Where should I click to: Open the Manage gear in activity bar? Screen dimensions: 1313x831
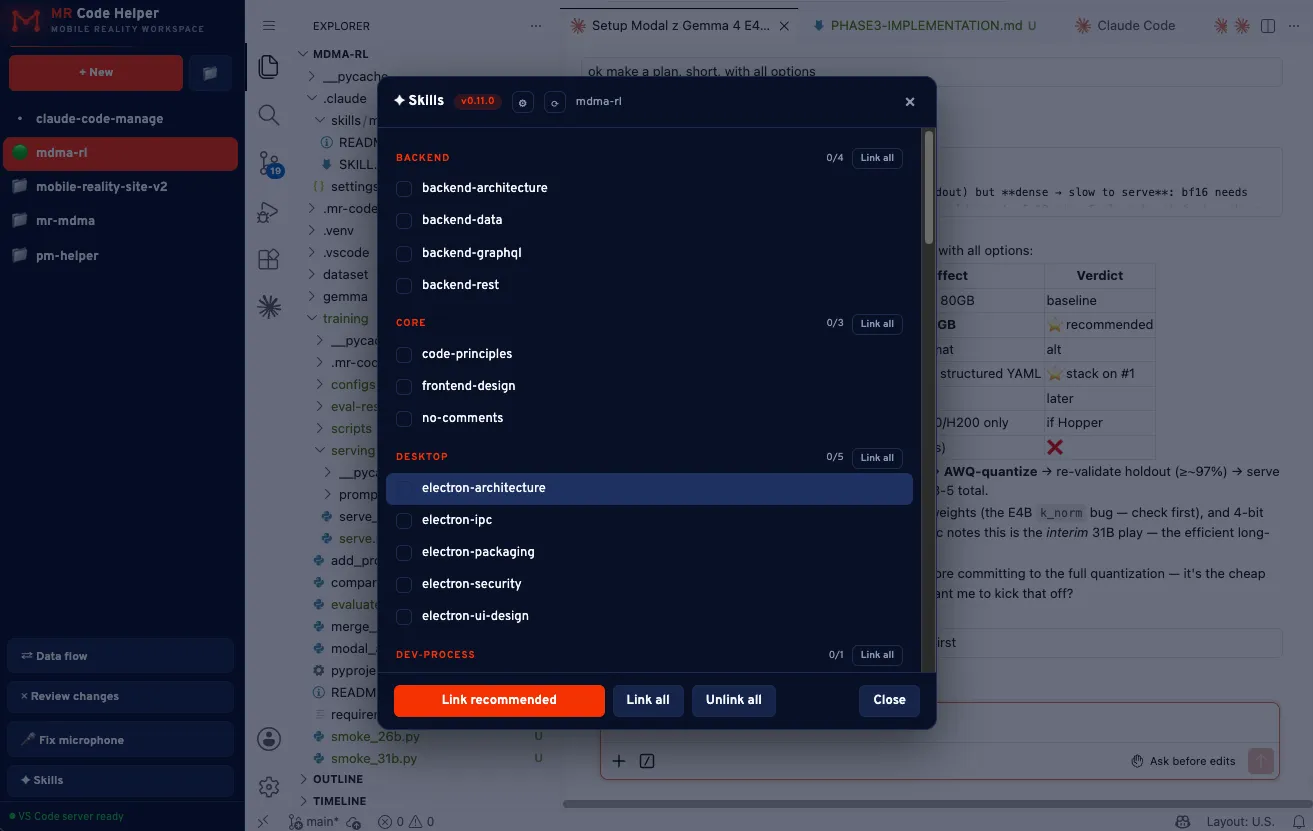tap(269, 787)
